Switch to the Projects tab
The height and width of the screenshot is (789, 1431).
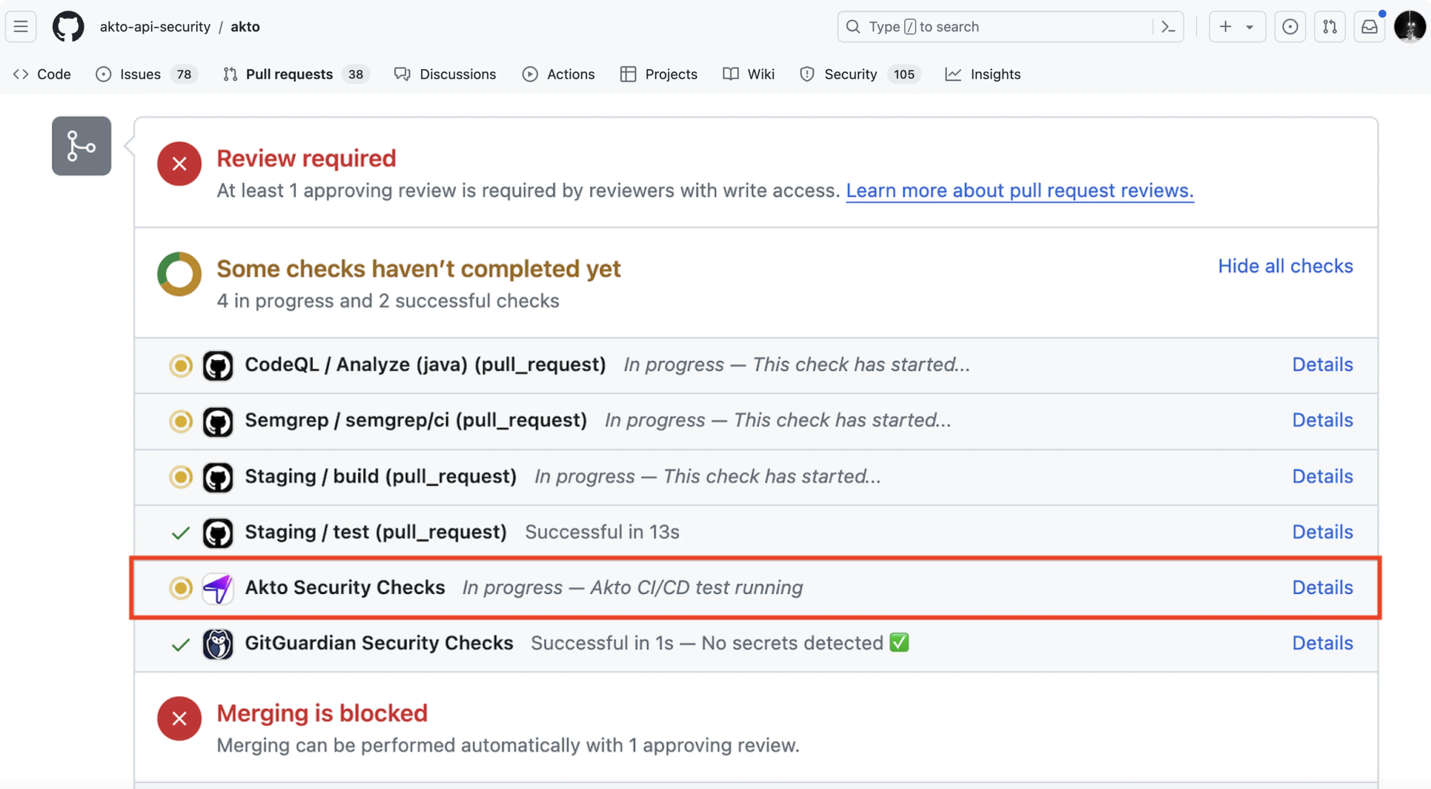click(659, 74)
